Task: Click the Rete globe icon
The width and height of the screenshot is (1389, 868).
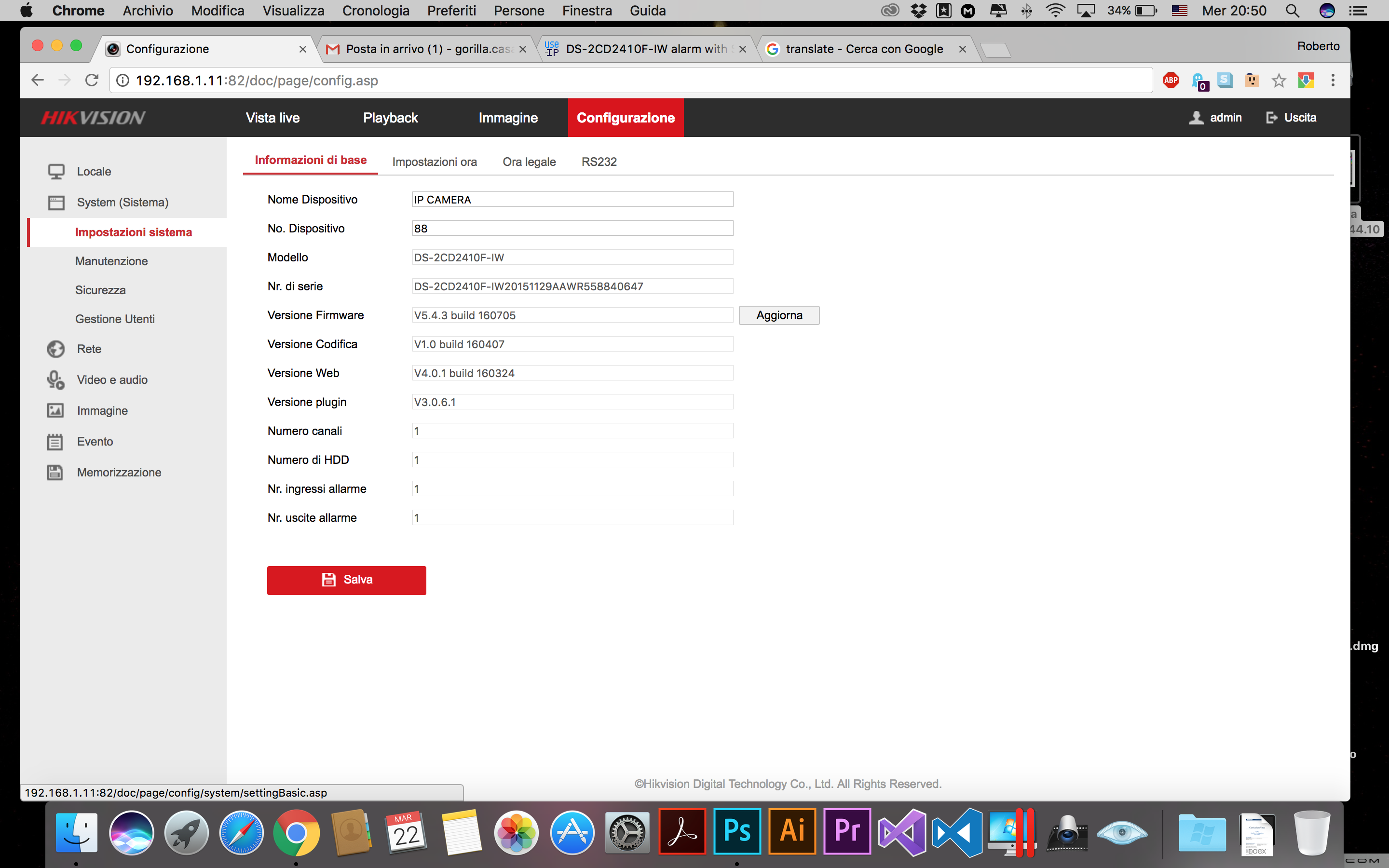Action: 55,349
